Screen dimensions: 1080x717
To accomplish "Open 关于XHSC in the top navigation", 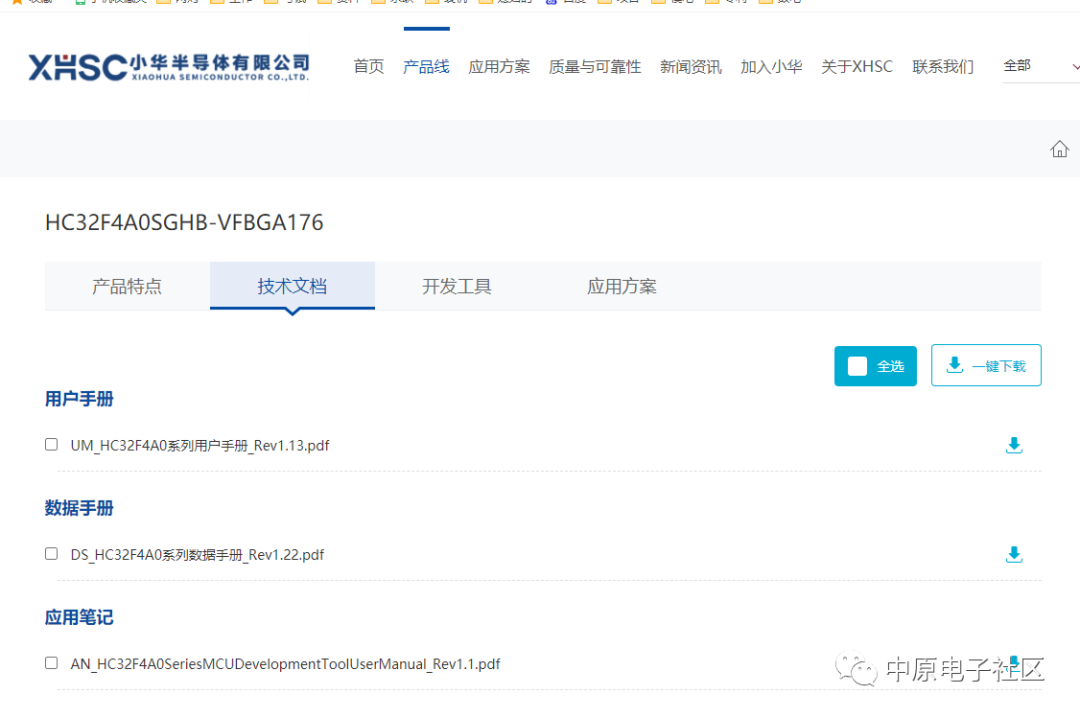I will pos(857,67).
